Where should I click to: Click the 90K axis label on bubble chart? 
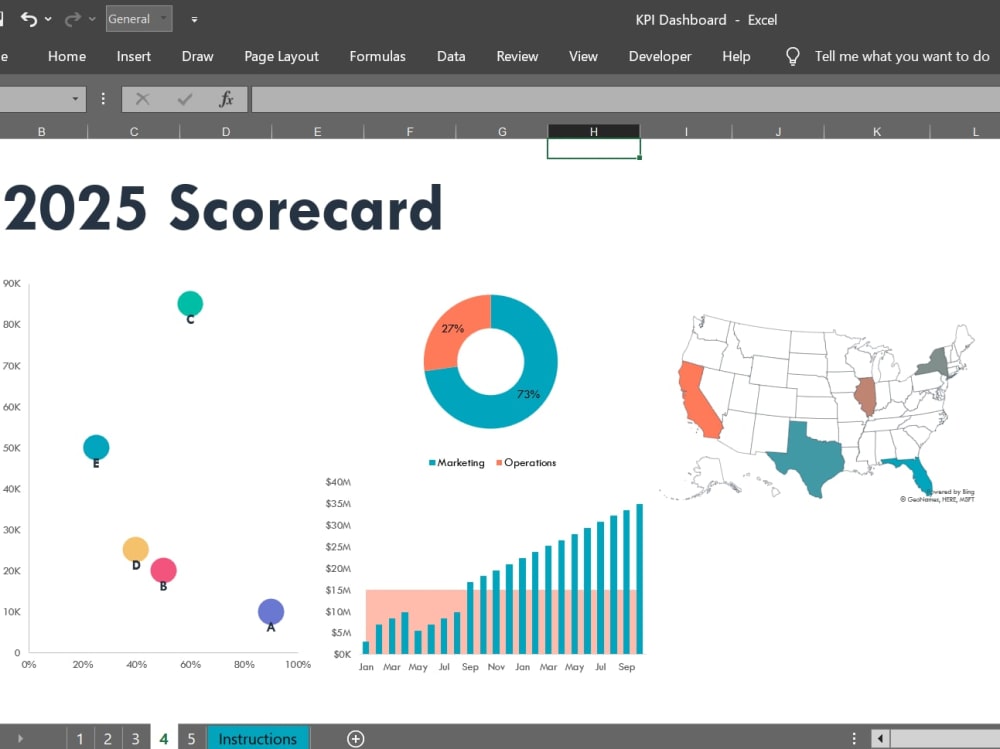click(x=11, y=283)
